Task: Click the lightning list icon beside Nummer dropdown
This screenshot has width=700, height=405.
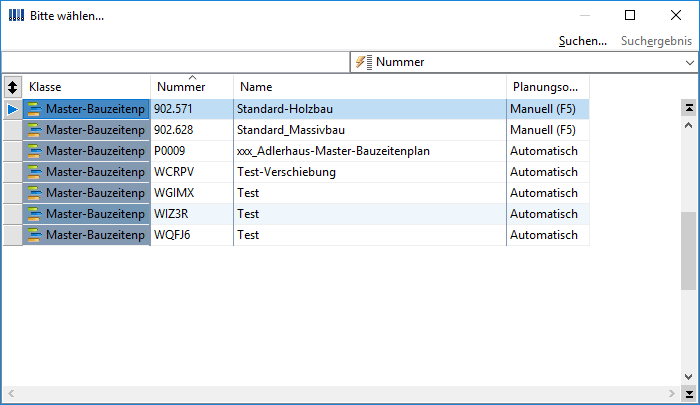Action: coord(364,62)
